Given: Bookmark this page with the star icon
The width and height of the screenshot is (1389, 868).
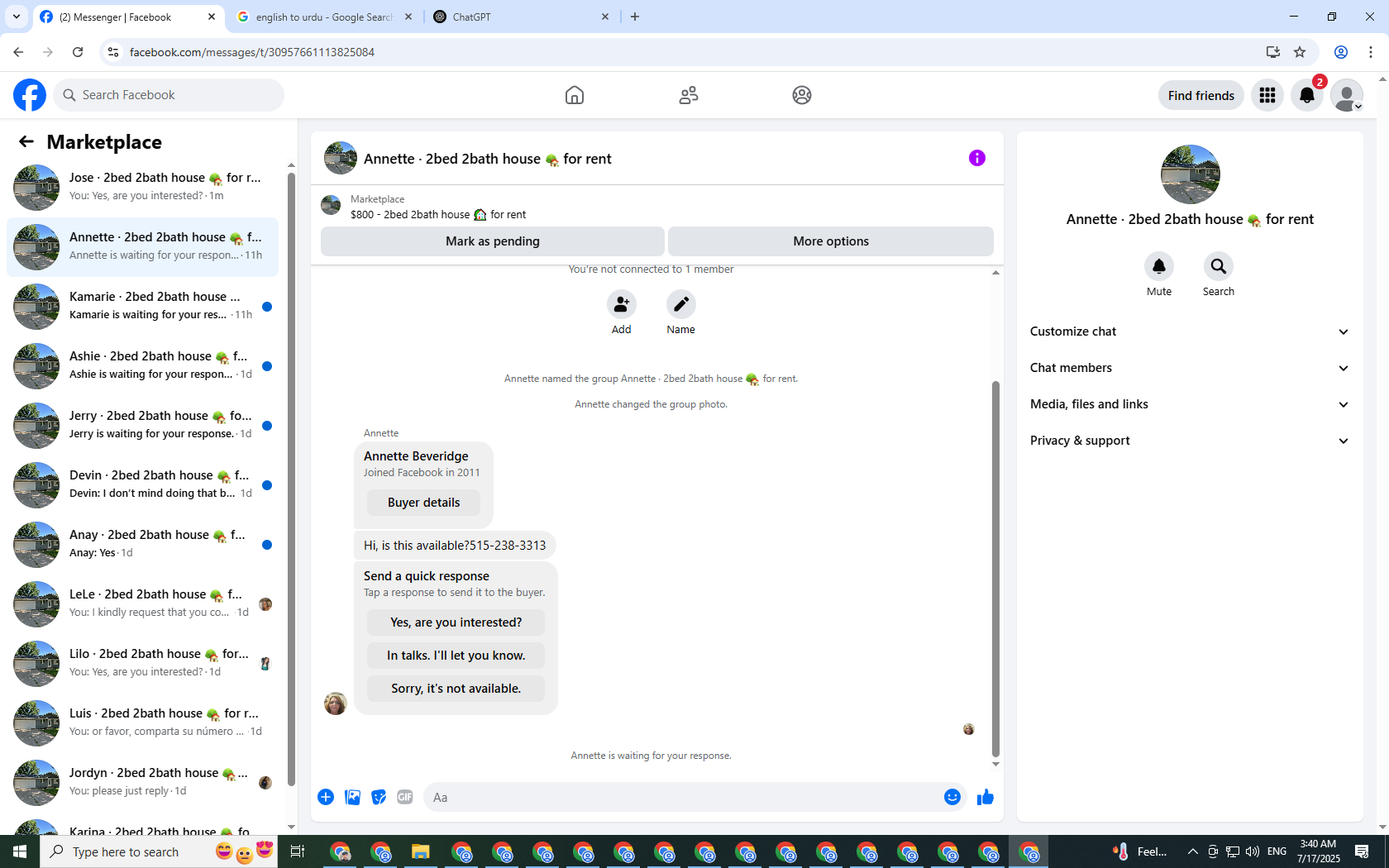Looking at the screenshot, I should (x=1300, y=52).
